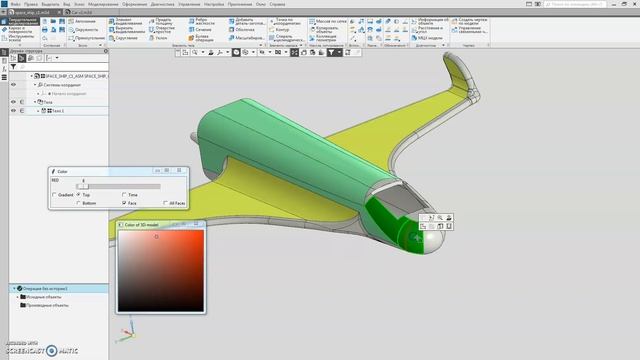Image resolution: width=640 pixels, height=360 pixels.
Task: Open the Моделирование menu
Action: (103, 4)
